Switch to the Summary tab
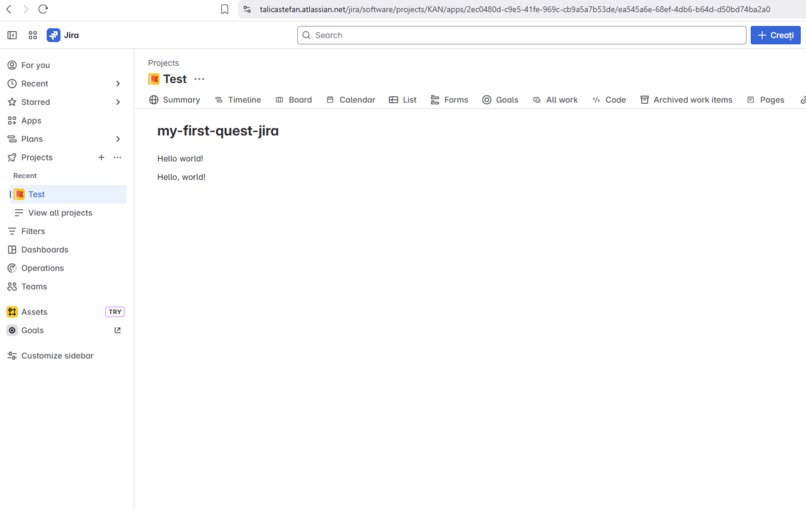Viewport: 806px width, 509px height. coord(174,100)
